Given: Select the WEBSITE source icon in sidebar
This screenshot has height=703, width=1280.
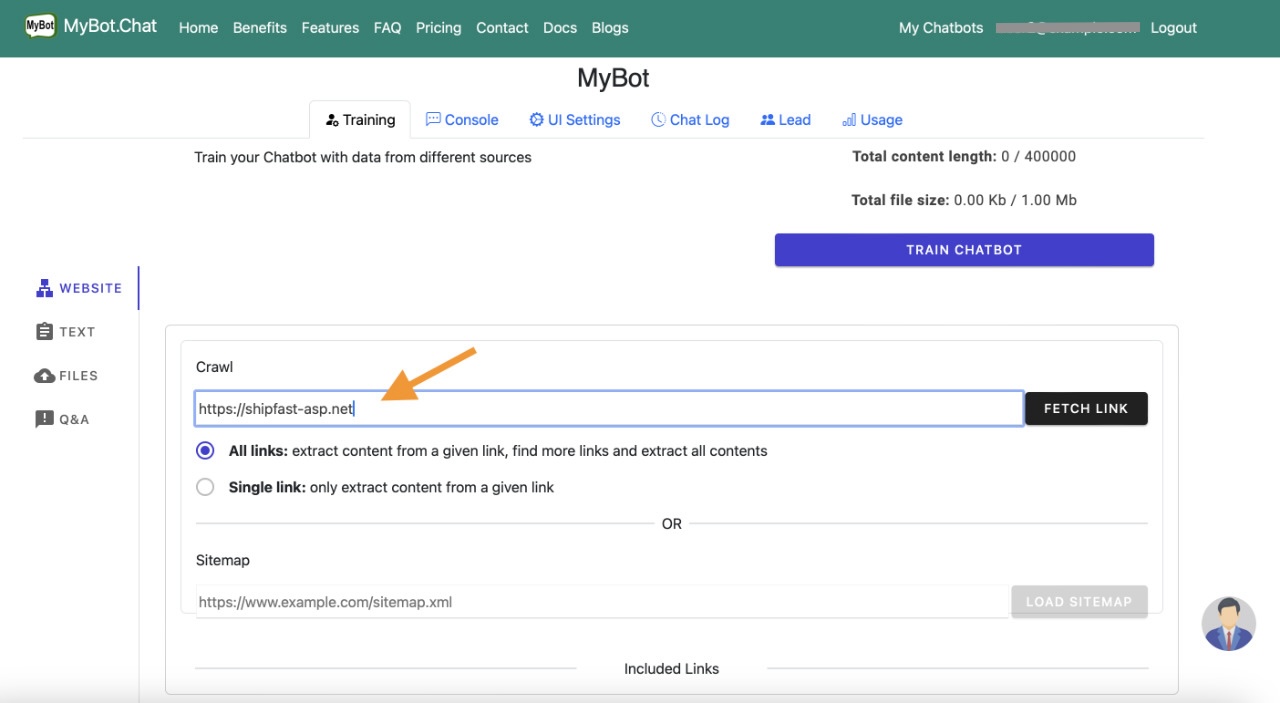Looking at the screenshot, I should click(x=44, y=287).
